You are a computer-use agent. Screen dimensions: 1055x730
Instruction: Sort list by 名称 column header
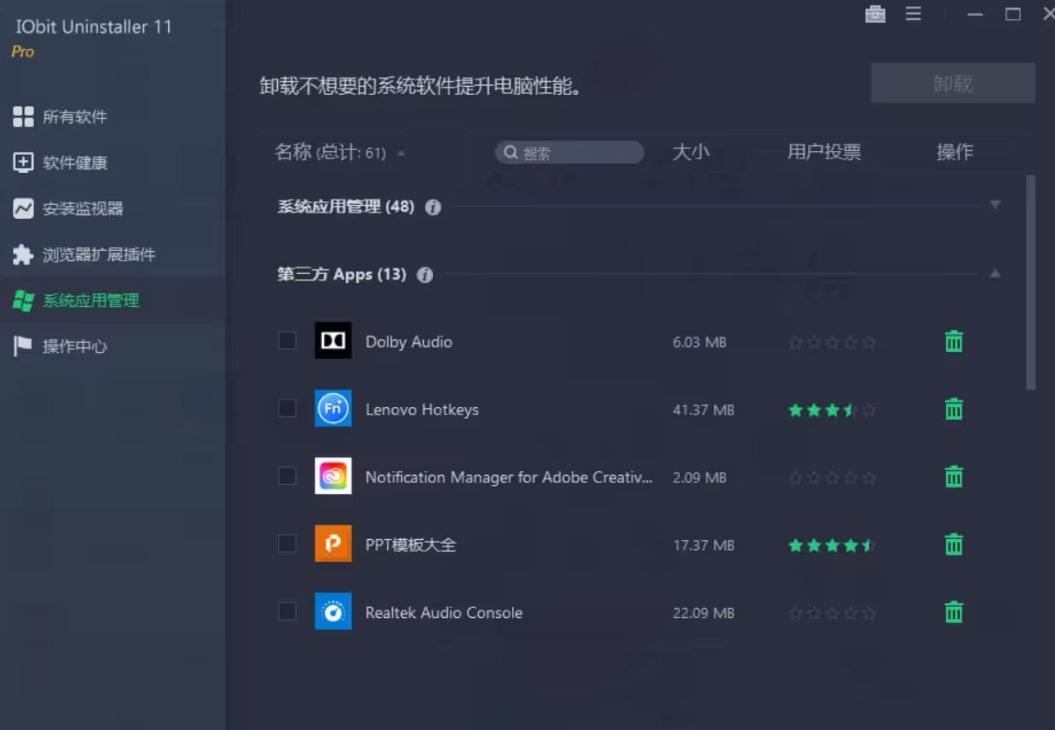tap(293, 152)
